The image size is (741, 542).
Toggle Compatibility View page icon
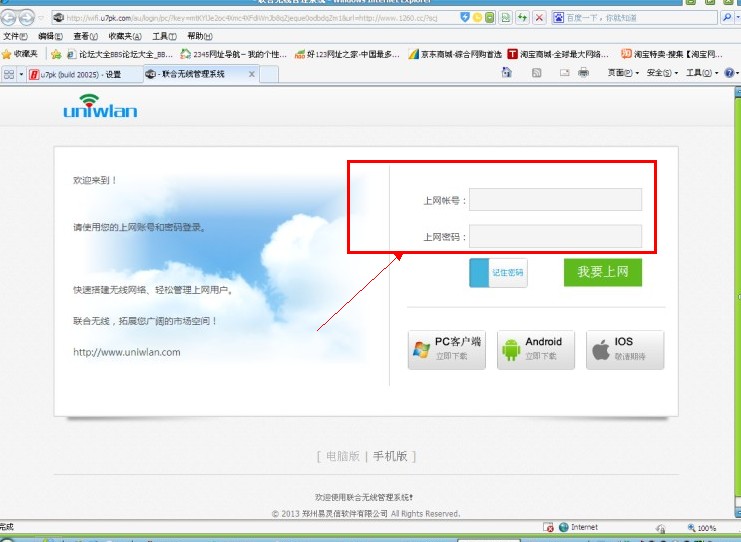[x=506, y=18]
